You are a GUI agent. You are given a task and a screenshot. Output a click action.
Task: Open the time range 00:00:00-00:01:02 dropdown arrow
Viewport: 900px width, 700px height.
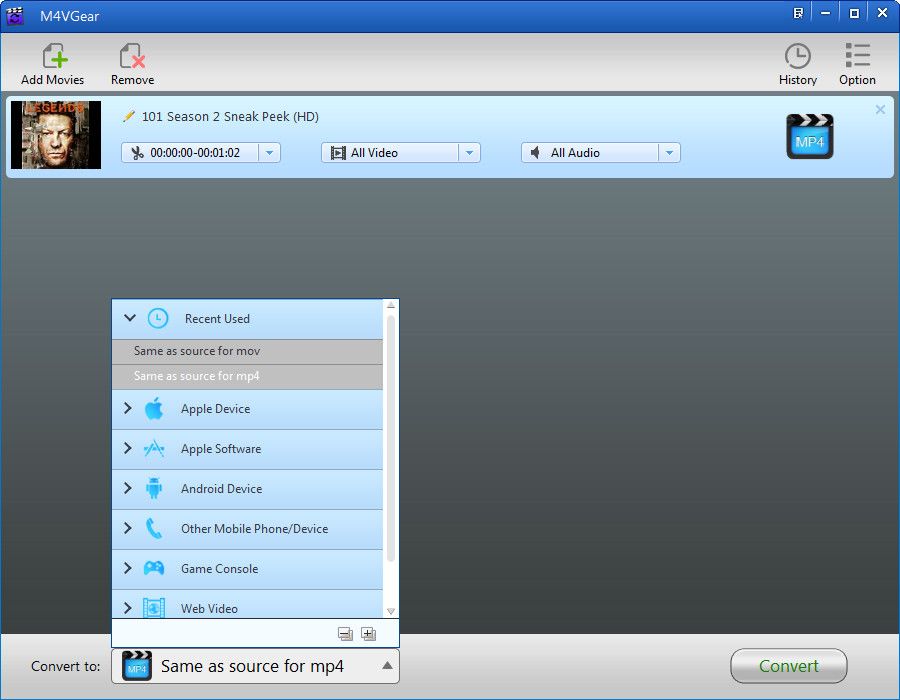pyautogui.click(x=269, y=153)
